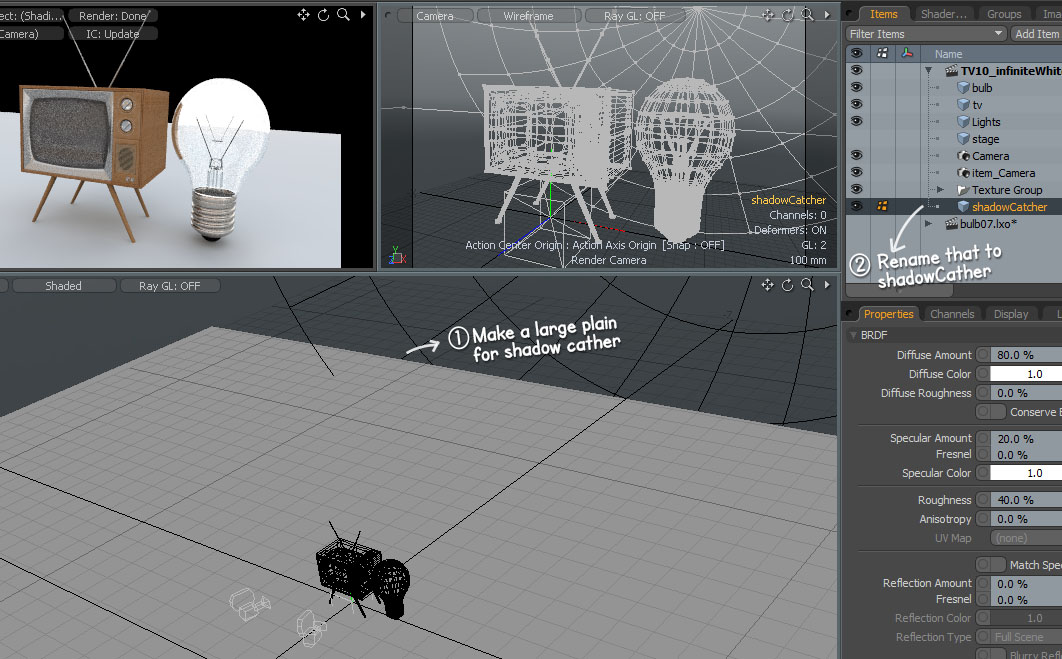Screen dimensions: 1062x659
Task: Click the camera icon next to item_Camera
Action: click(964, 173)
